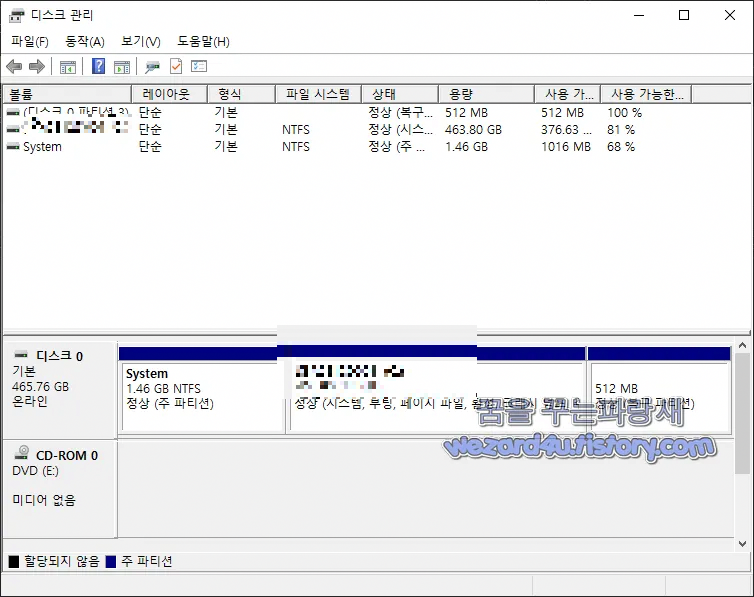Open the 보기(V) menu
Viewport: 754px width, 597px height.
point(141,41)
